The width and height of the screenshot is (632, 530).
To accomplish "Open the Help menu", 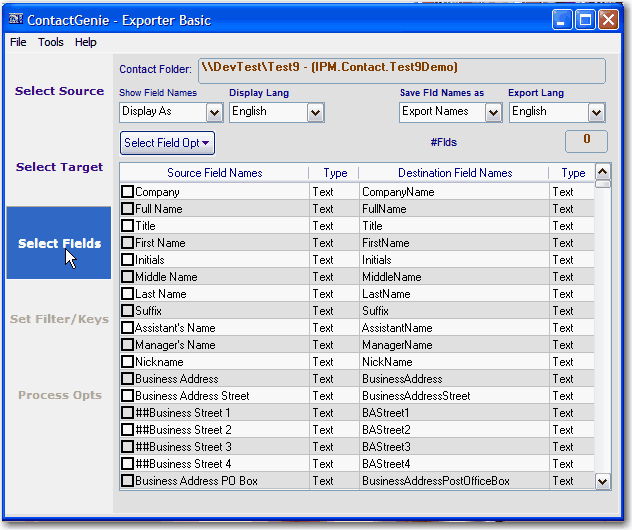I will tap(85, 42).
